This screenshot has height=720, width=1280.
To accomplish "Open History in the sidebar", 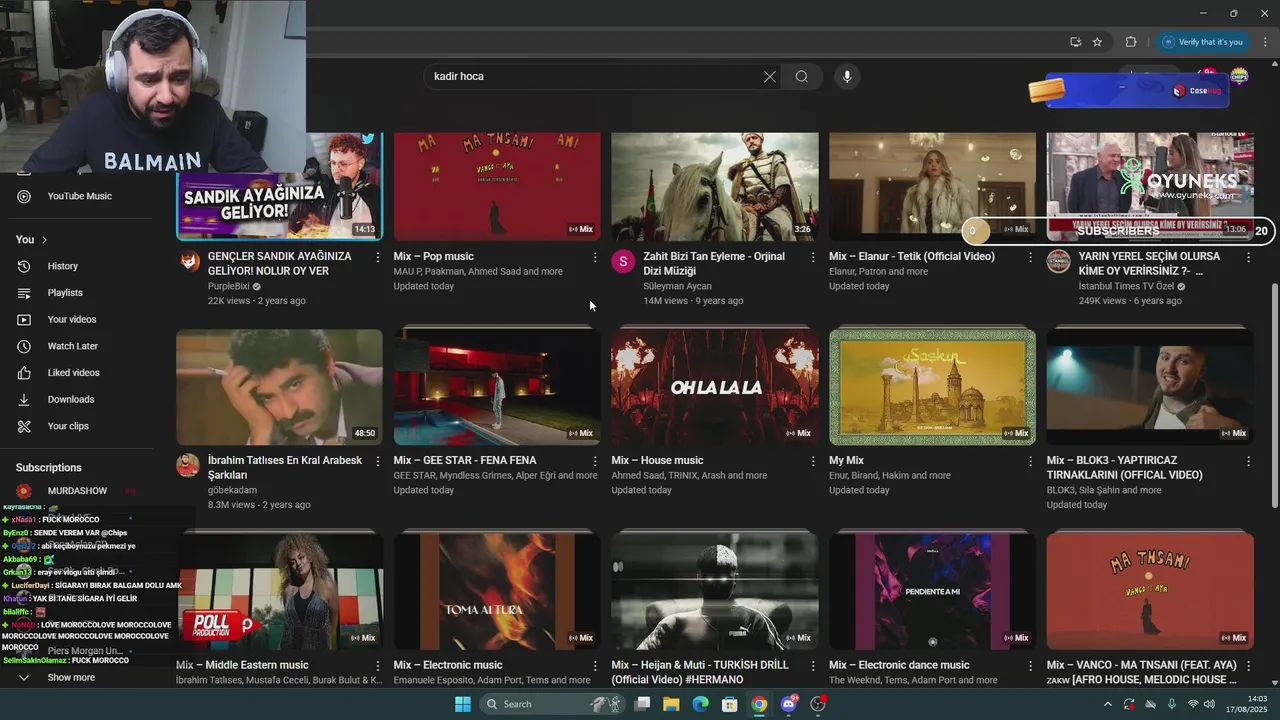I will pyautogui.click(x=62, y=266).
